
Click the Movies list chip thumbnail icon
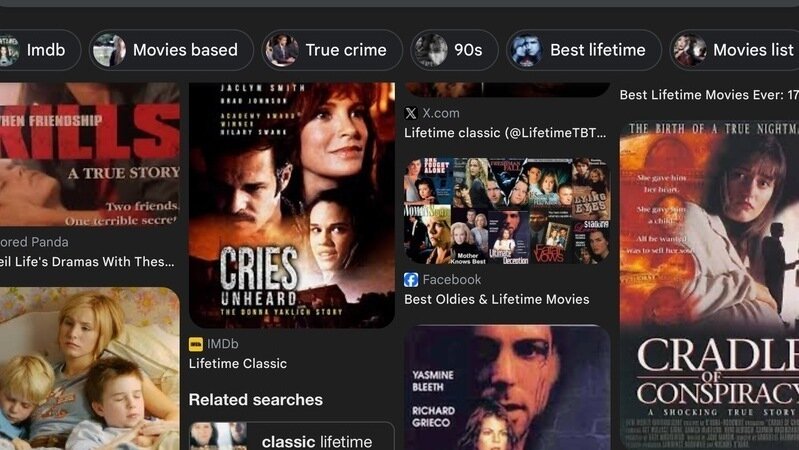[689, 50]
